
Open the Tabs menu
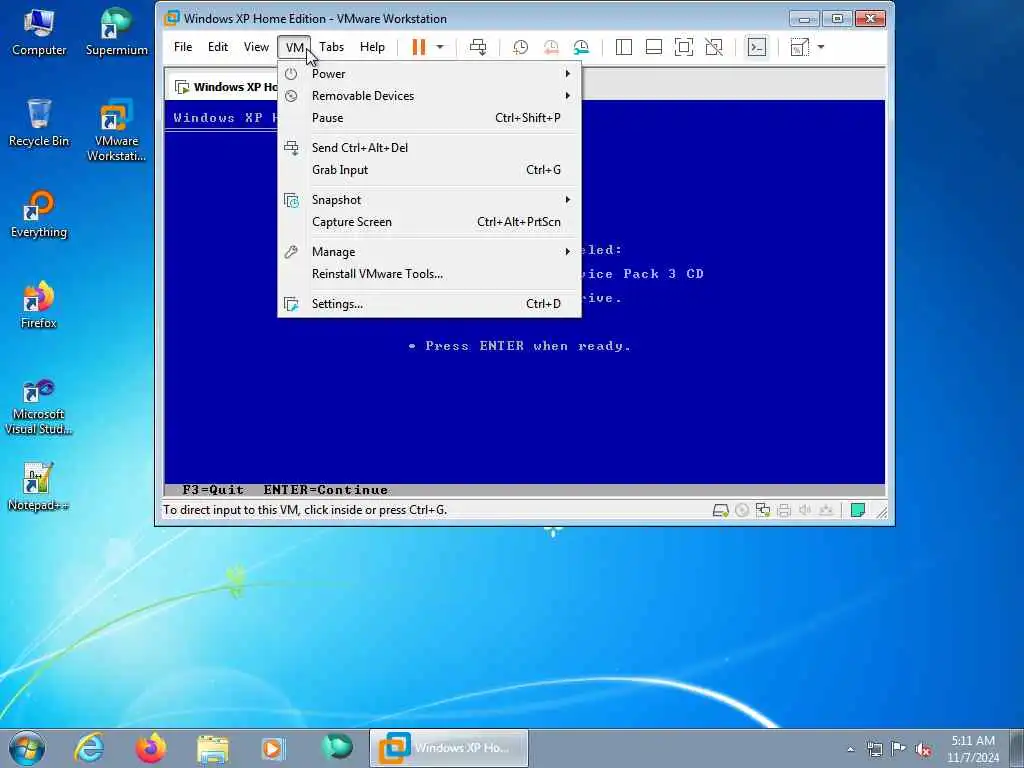tap(331, 47)
